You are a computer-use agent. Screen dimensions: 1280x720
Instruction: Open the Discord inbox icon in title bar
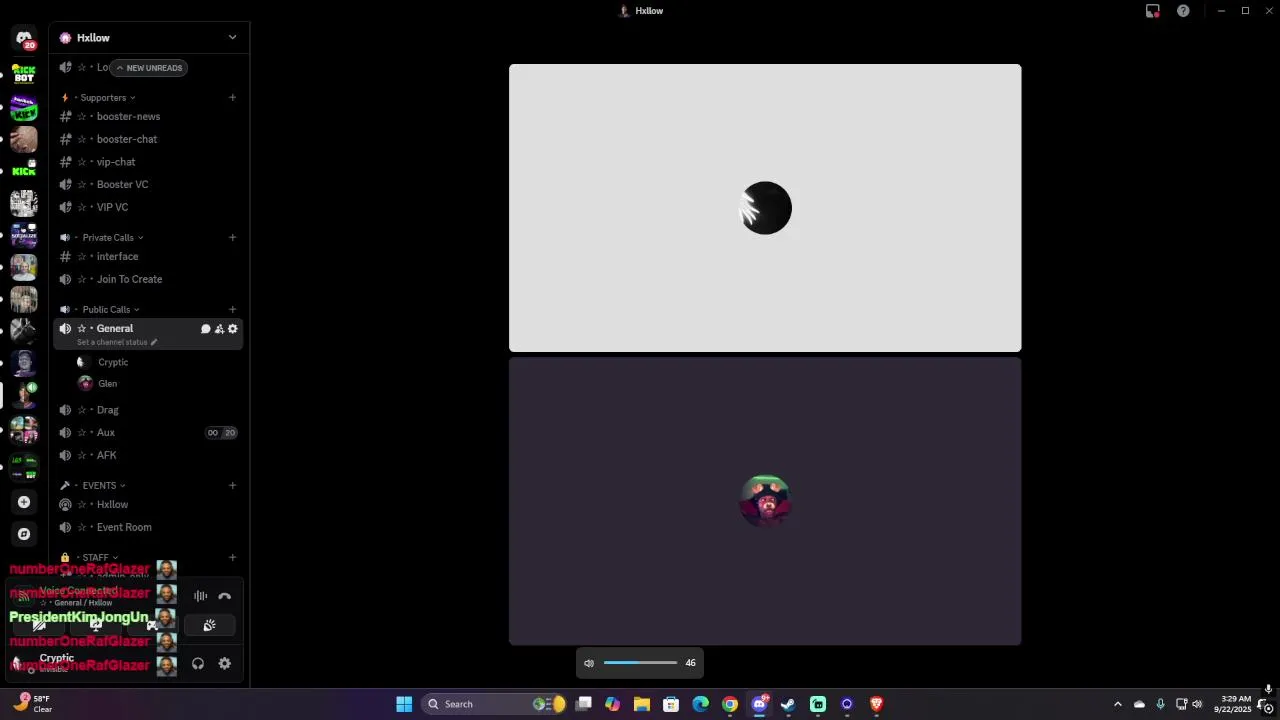pos(1153,11)
